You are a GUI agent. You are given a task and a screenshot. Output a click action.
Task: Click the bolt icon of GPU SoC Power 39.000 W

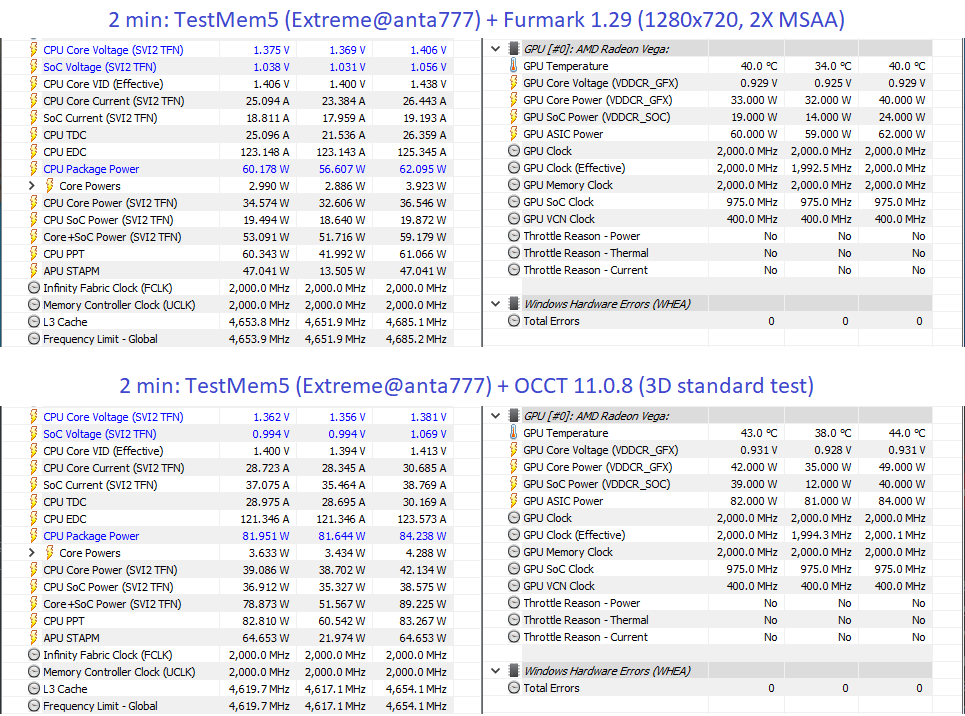click(x=514, y=484)
